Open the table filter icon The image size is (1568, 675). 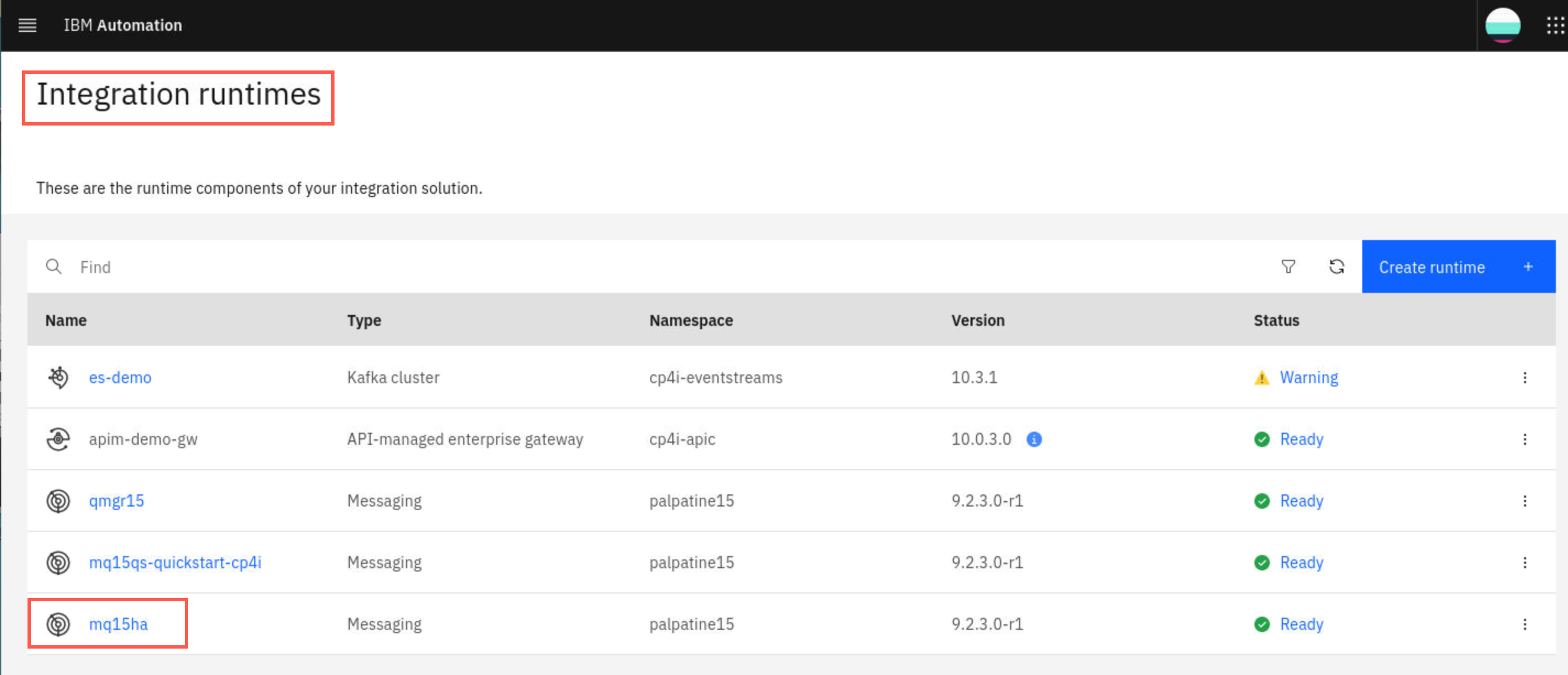1288,267
